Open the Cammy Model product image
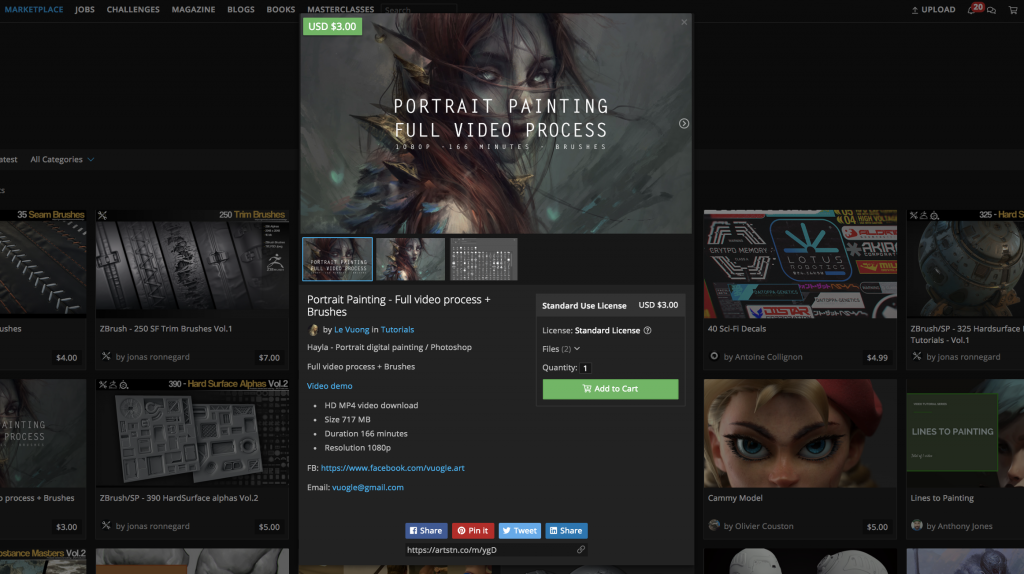Viewport: 1024px width, 574px height. pyautogui.click(x=800, y=433)
